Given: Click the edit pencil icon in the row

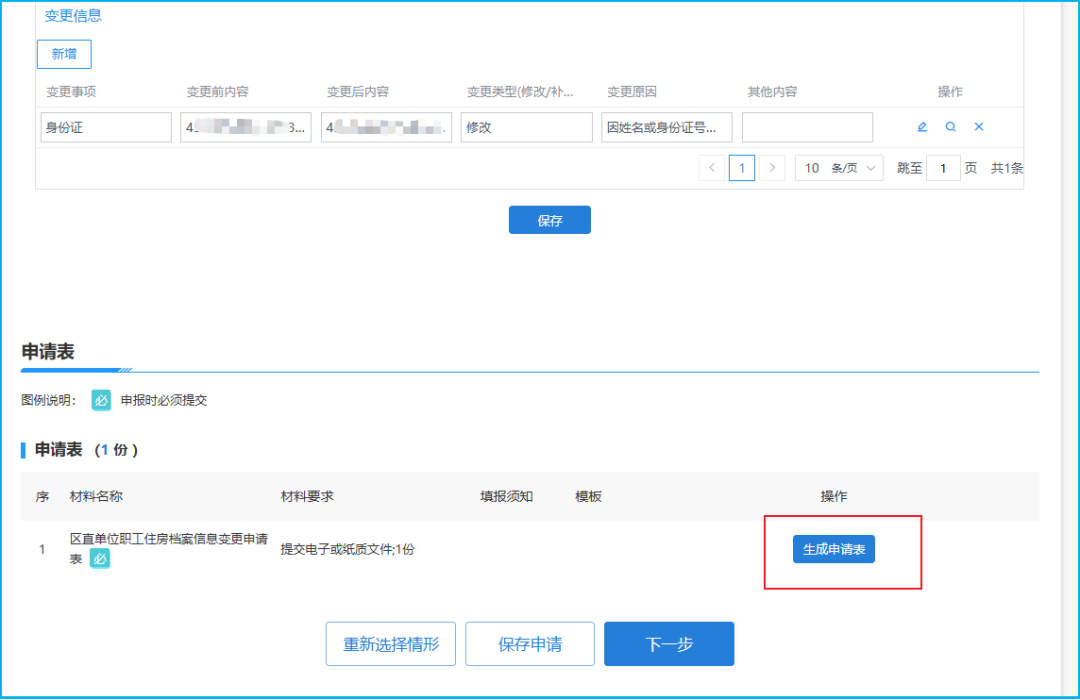Looking at the screenshot, I should coord(922,127).
